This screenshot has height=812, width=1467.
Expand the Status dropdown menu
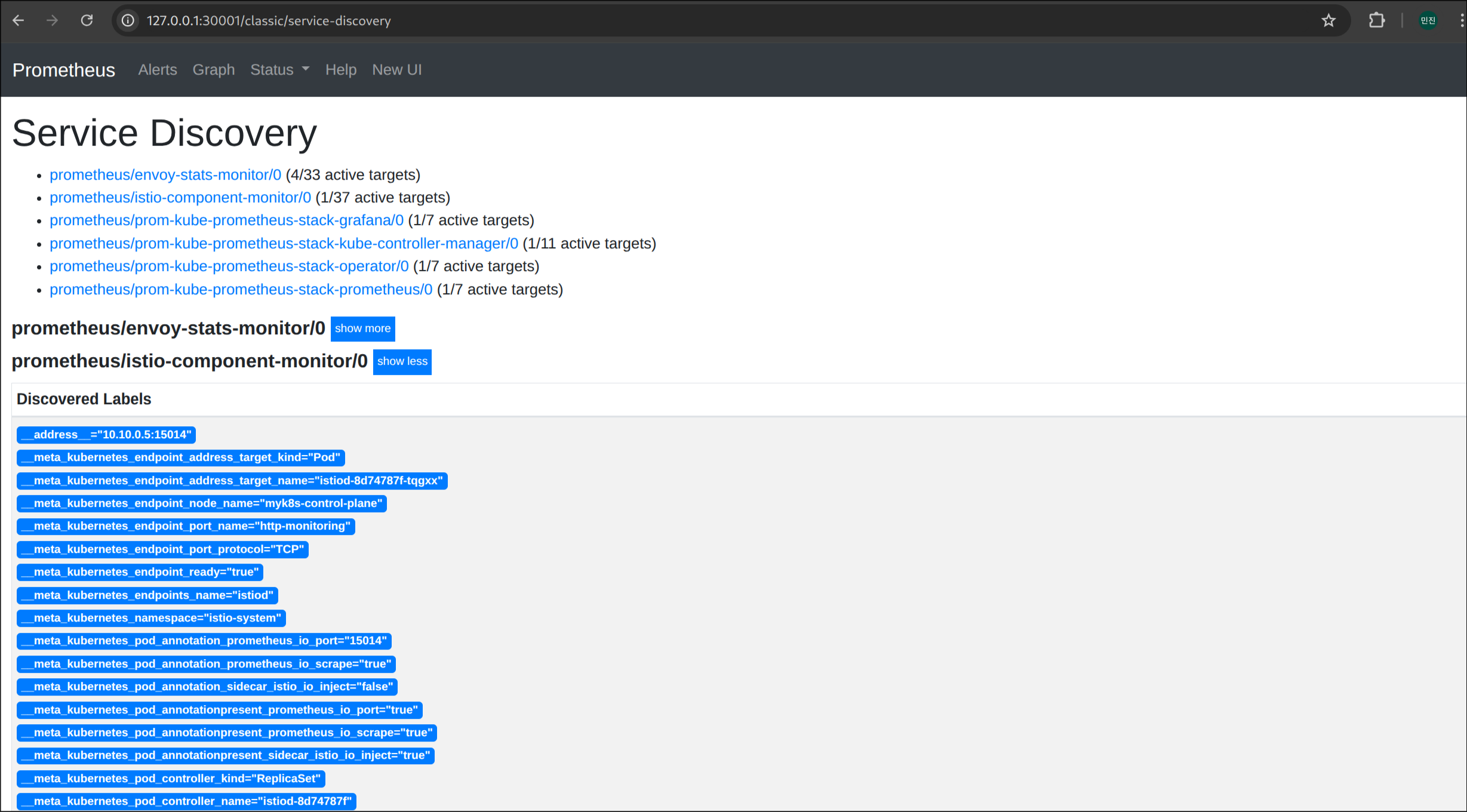(x=280, y=70)
